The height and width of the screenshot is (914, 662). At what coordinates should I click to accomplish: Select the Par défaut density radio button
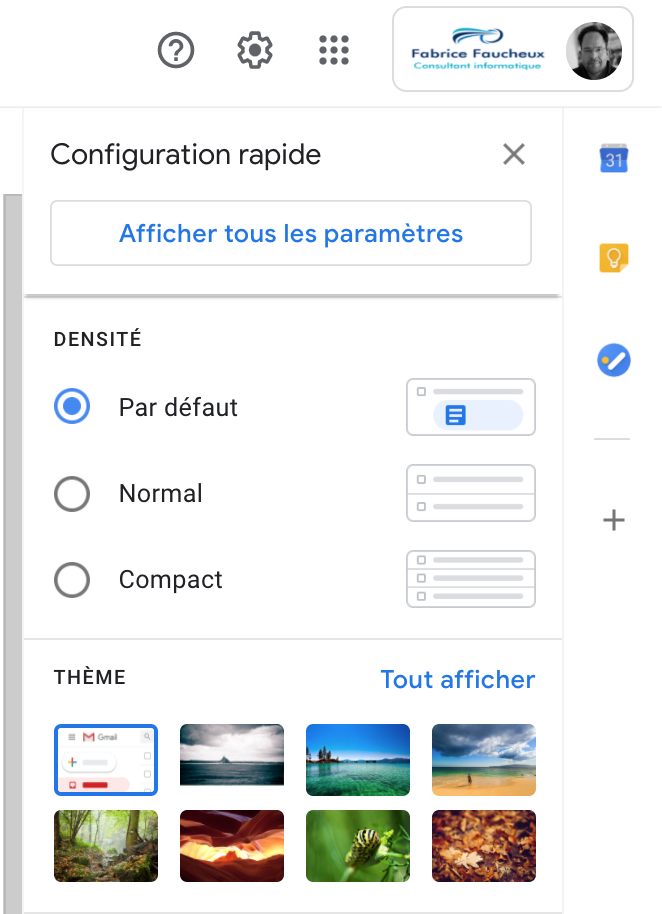[x=72, y=406]
